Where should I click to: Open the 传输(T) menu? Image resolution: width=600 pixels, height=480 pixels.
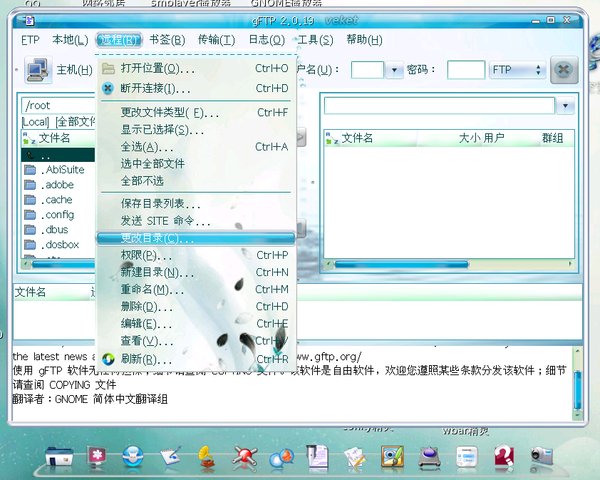tap(216, 40)
